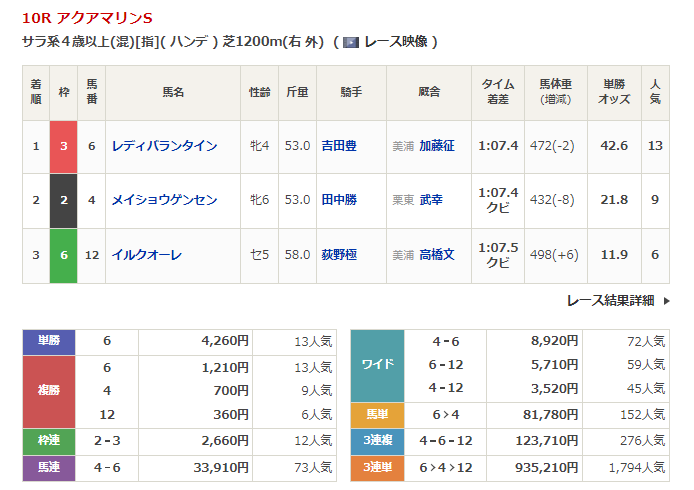Open trainer 加藤征's profile
694x490 pixels.
pyautogui.click(x=437, y=146)
